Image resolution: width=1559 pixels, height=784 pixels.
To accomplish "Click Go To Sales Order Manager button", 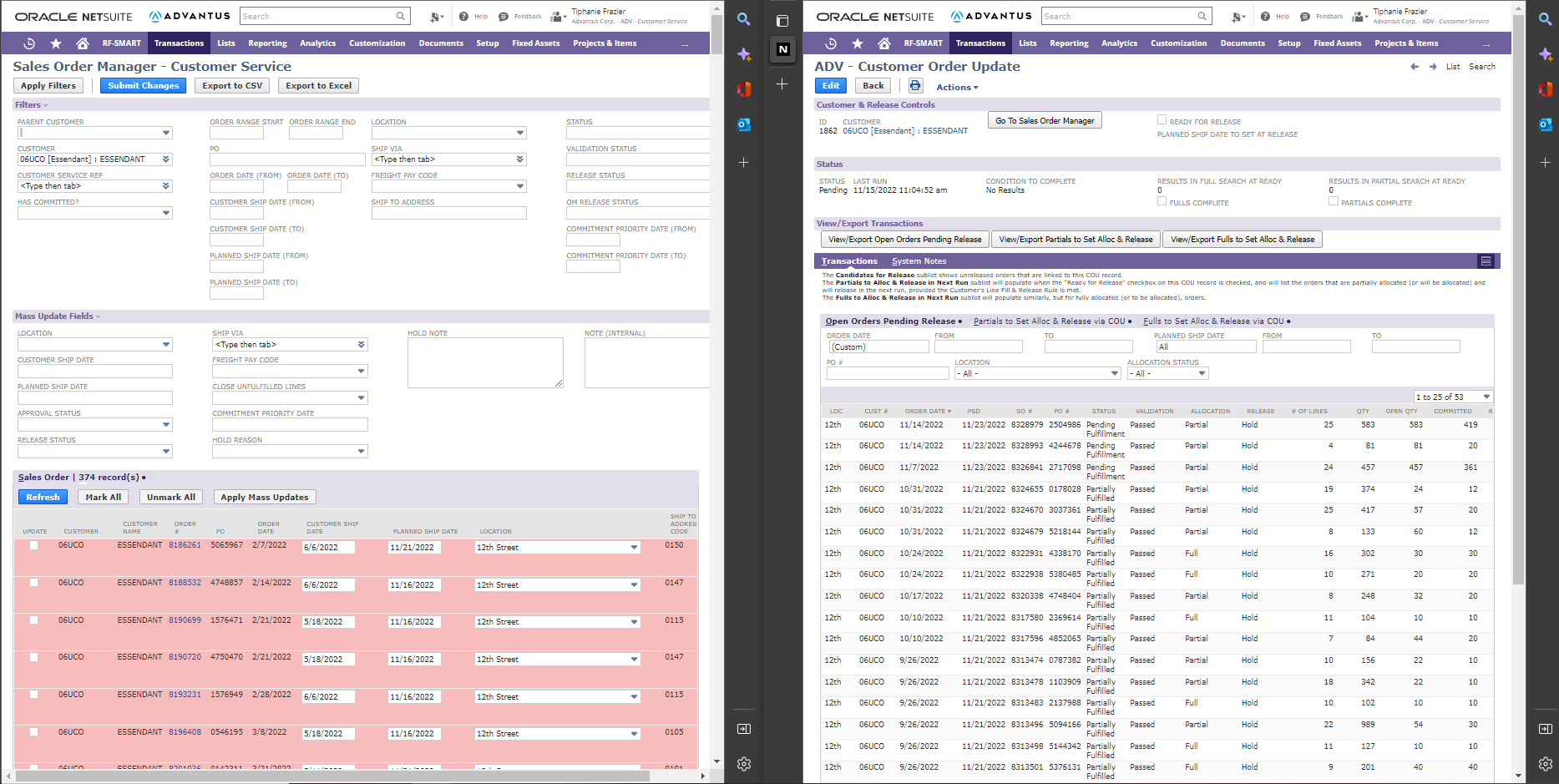I will 1045,120.
